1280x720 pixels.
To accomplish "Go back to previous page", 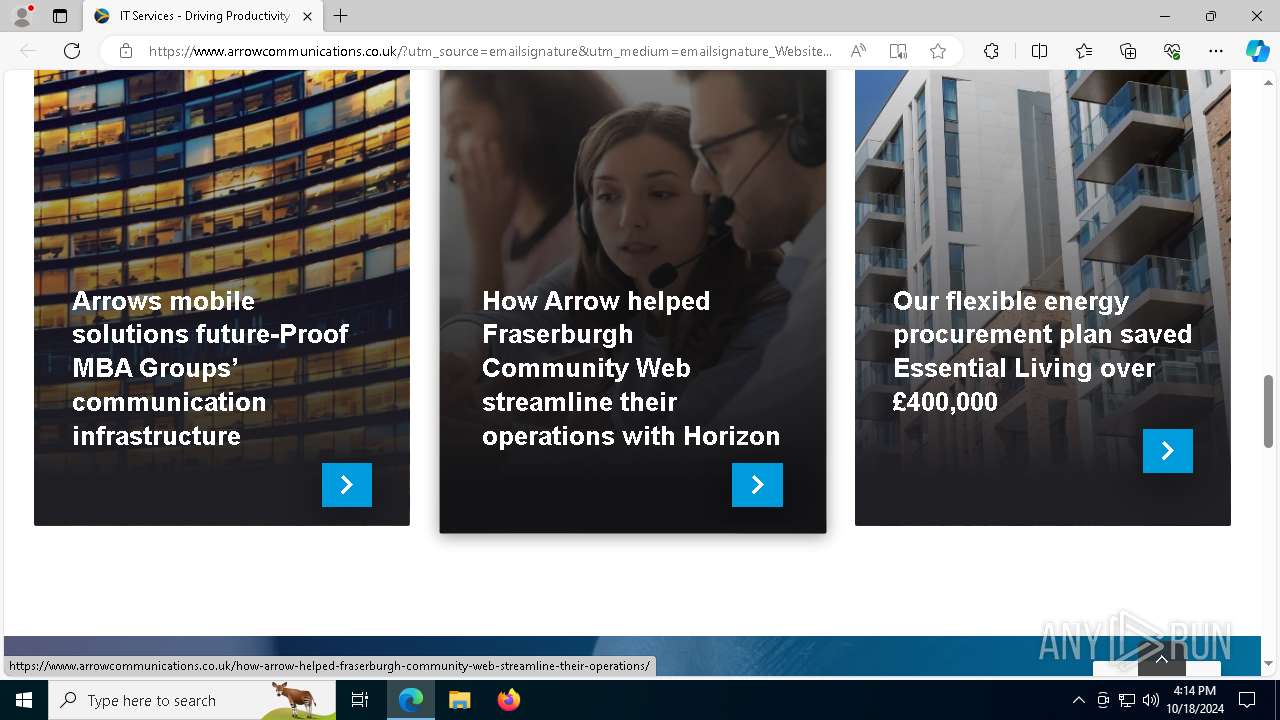I will (x=28, y=51).
